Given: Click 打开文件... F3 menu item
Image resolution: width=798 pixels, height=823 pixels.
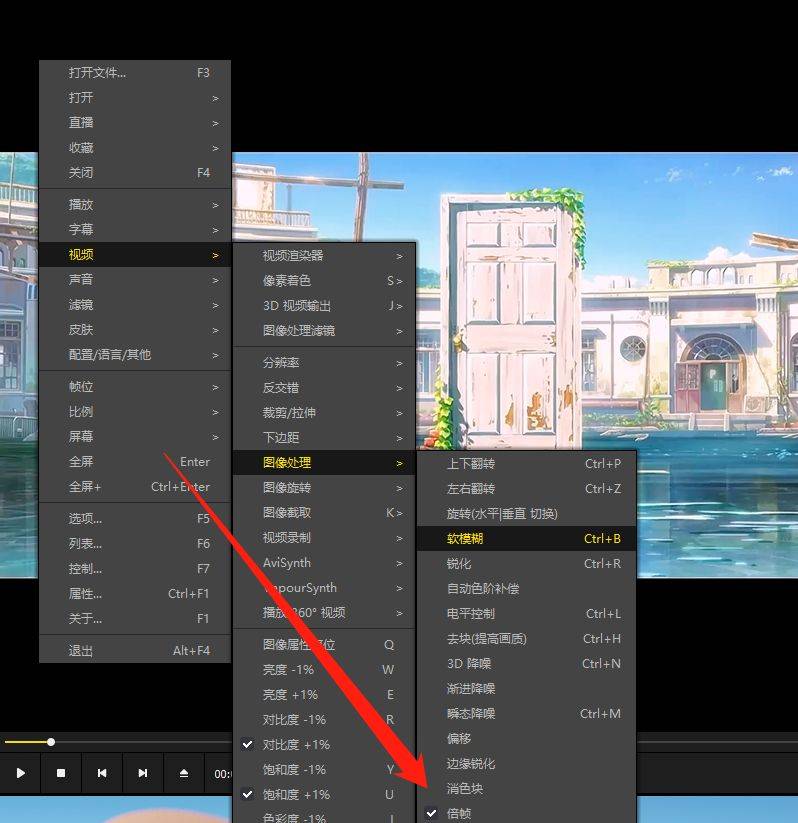Looking at the screenshot, I should point(135,72).
